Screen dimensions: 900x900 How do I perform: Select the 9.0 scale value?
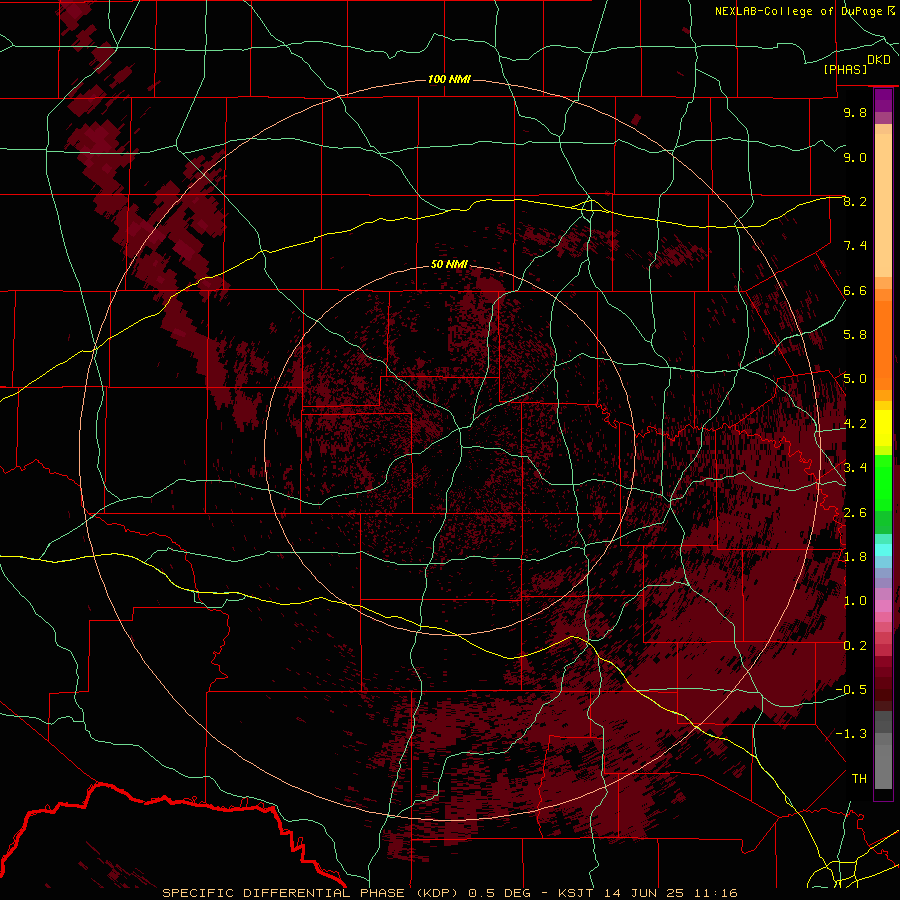click(855, 157)
